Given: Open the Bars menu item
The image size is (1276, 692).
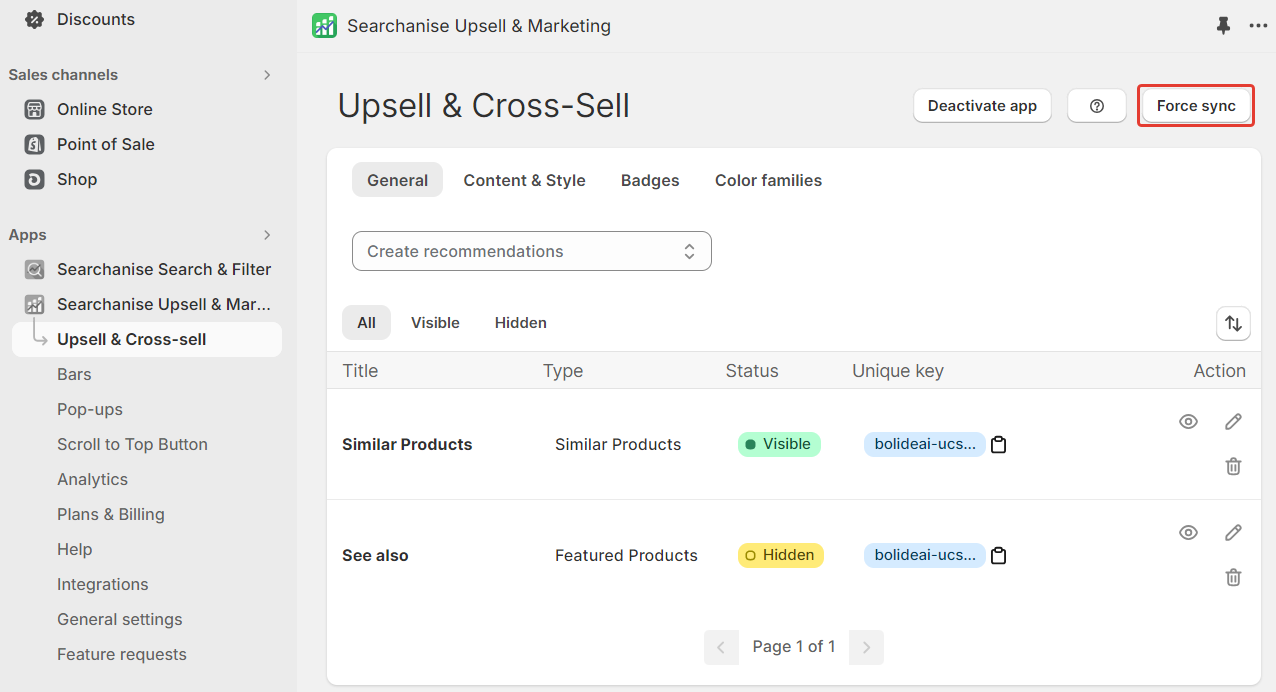Looking at the screenshot, I should coord(74,374).
